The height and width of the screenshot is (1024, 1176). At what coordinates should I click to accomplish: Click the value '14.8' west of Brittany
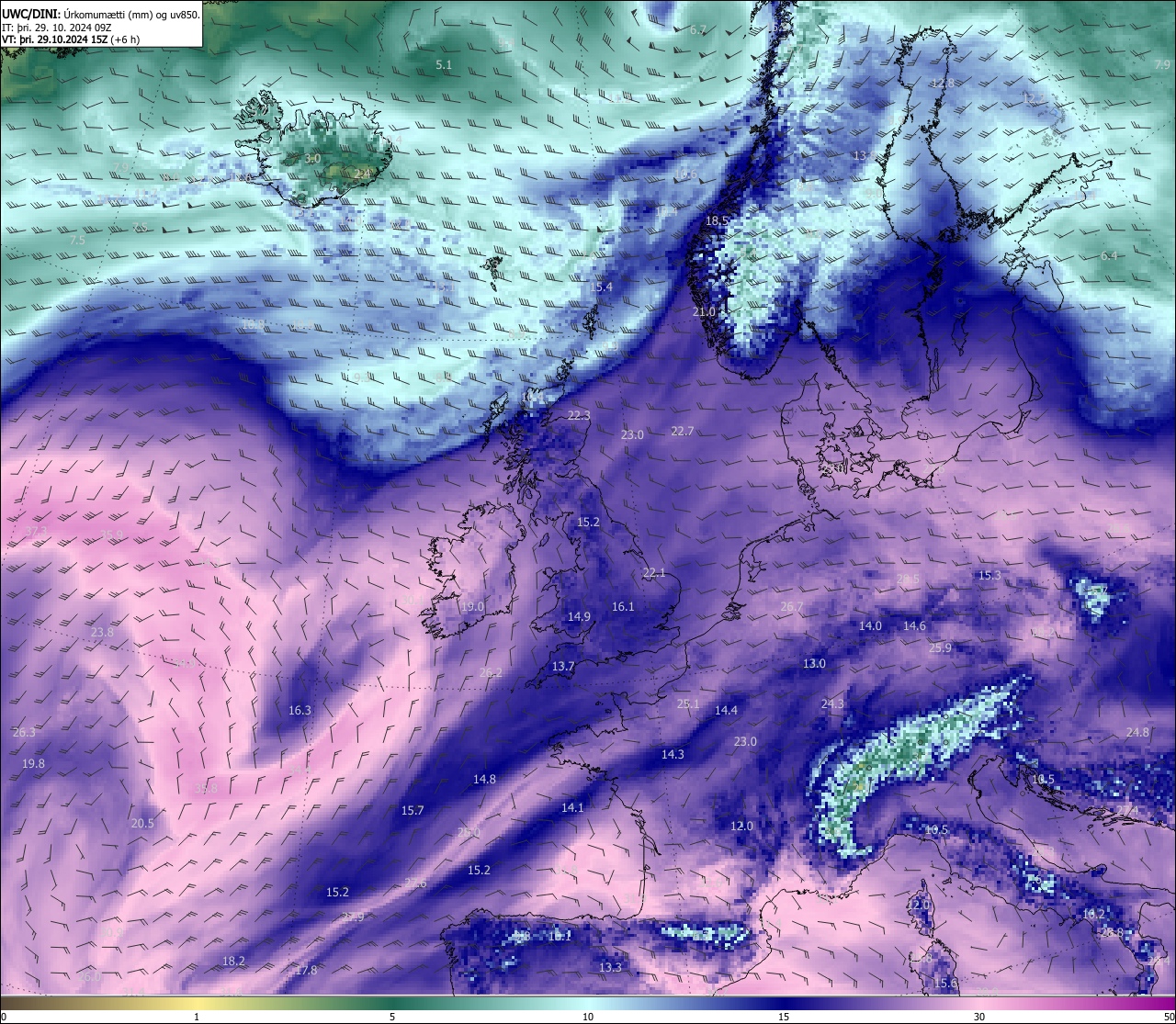click(x=484, y=780)
